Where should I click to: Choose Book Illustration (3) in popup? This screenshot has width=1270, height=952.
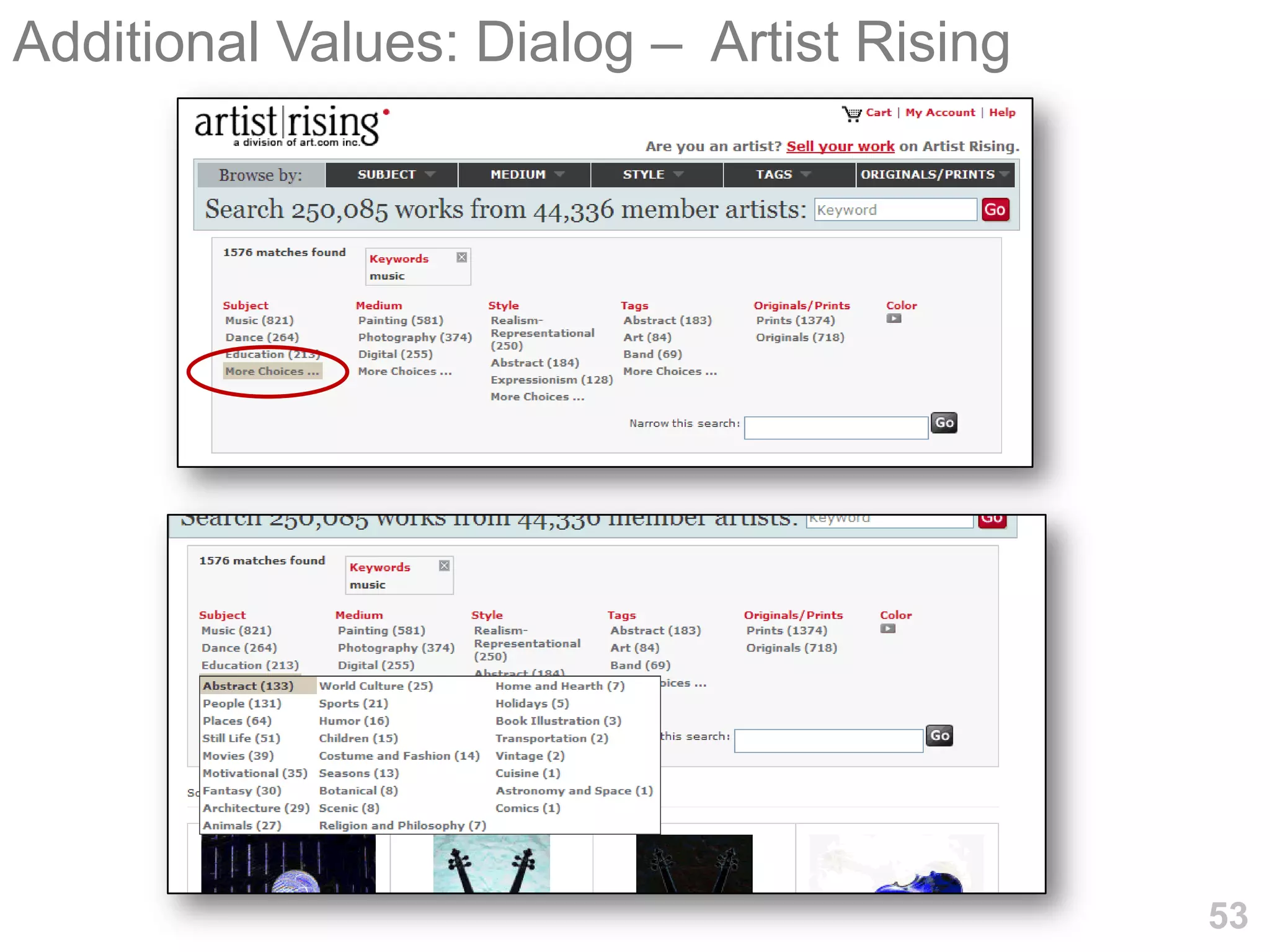(x=558, y=721)
